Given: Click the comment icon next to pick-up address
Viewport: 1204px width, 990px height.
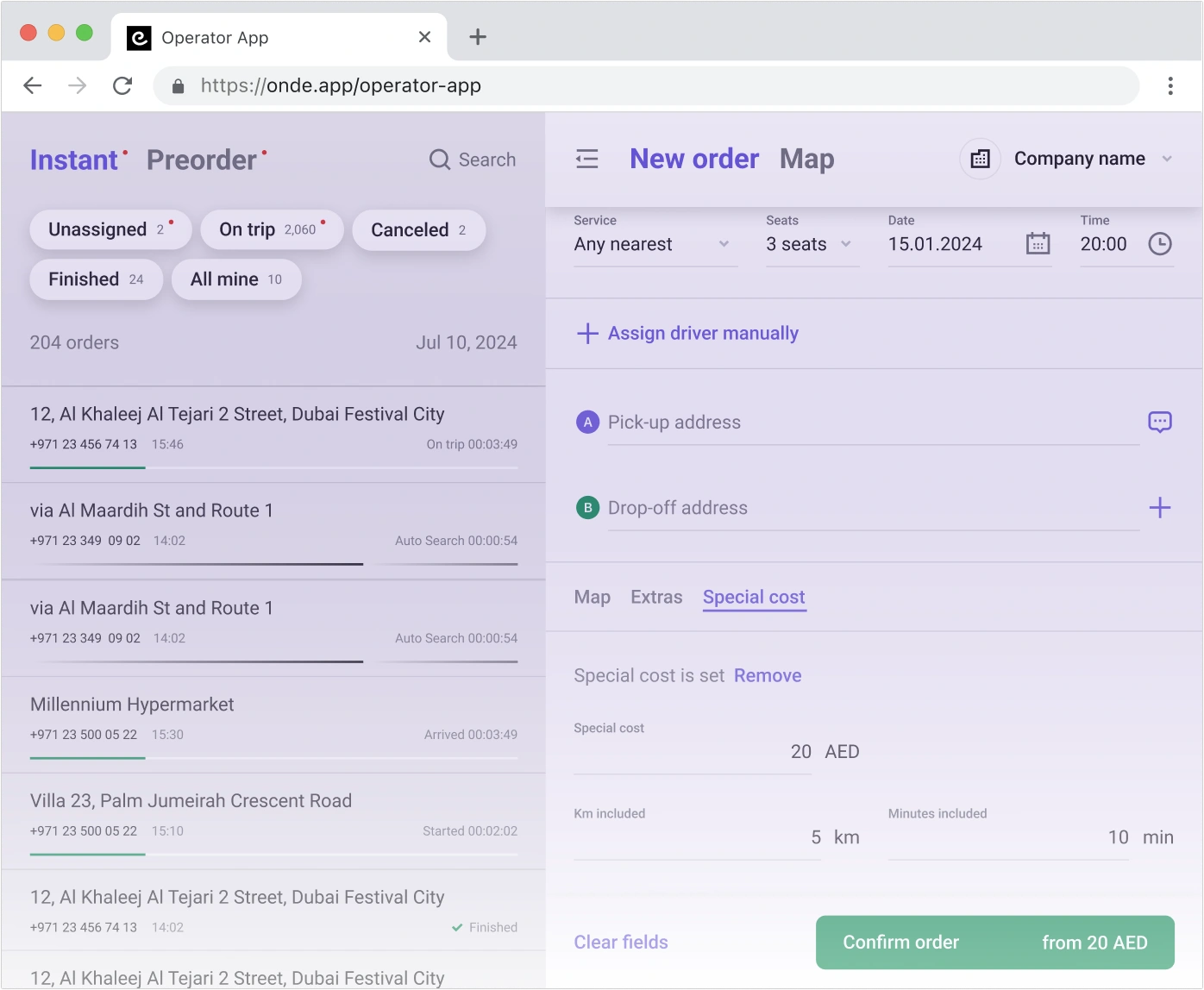Looking at the screenshot, I should tap(1159, 422).
